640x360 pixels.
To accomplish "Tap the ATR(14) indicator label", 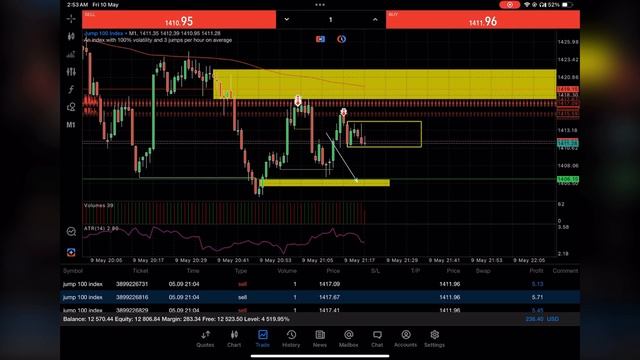I will coord(101,228).
